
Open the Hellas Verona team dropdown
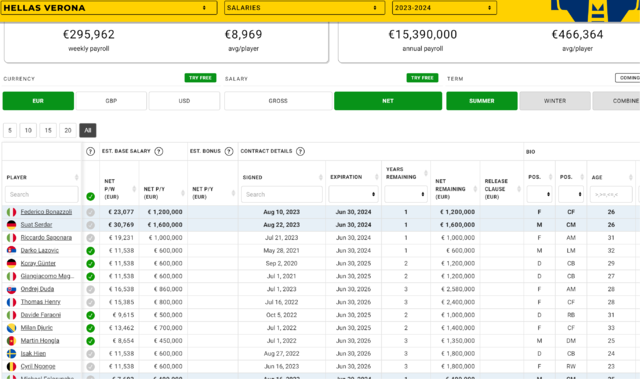(x=109, y=8)
